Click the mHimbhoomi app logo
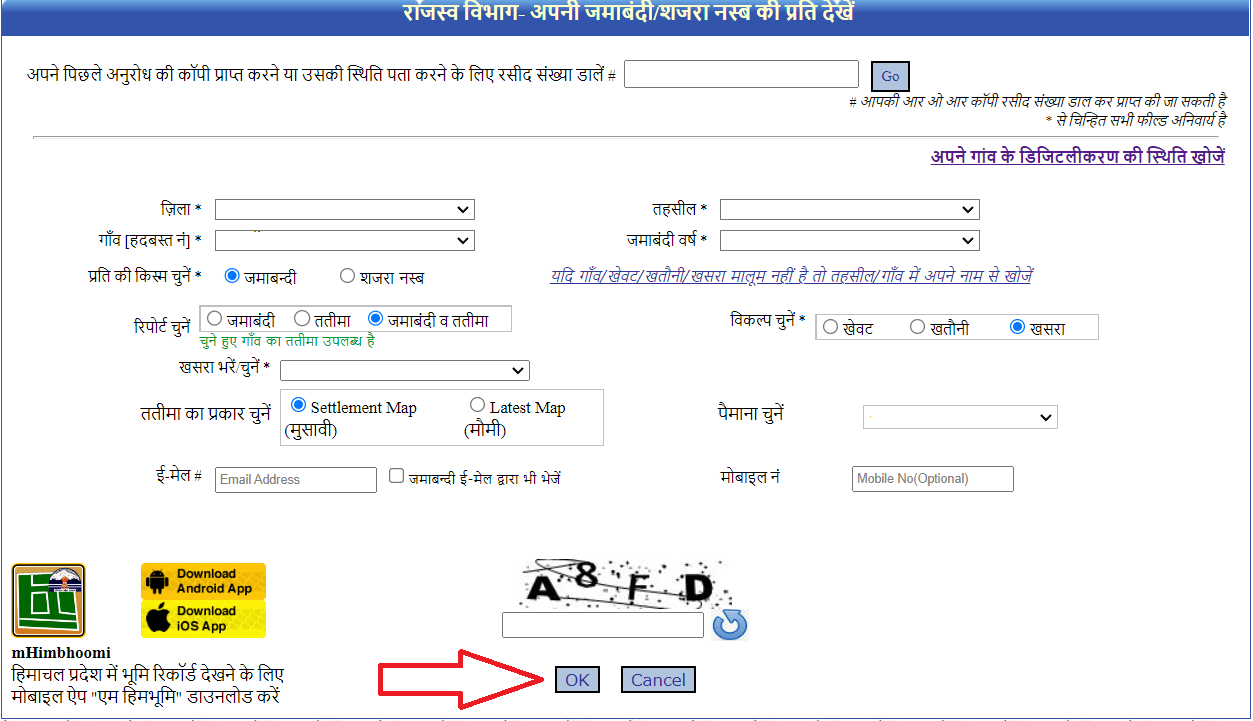Viewport: 1253px width, 721px height. coord(48,601)
